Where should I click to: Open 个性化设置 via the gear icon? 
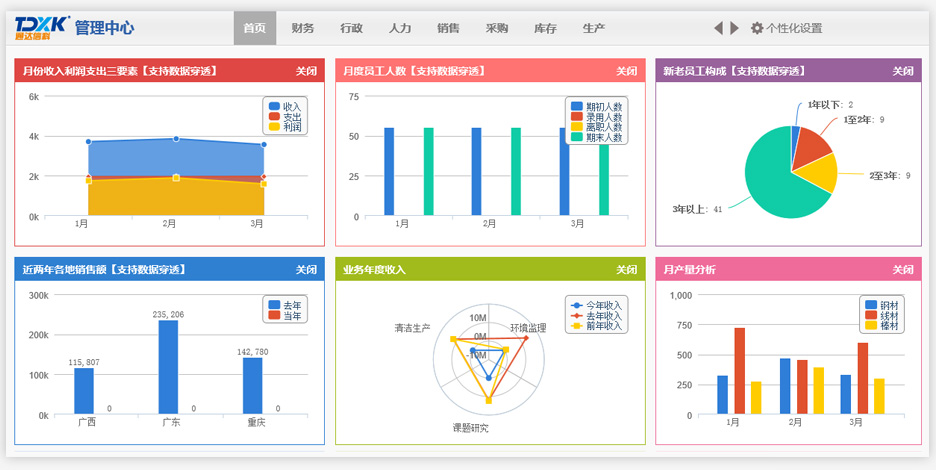[x=757, y=28]
